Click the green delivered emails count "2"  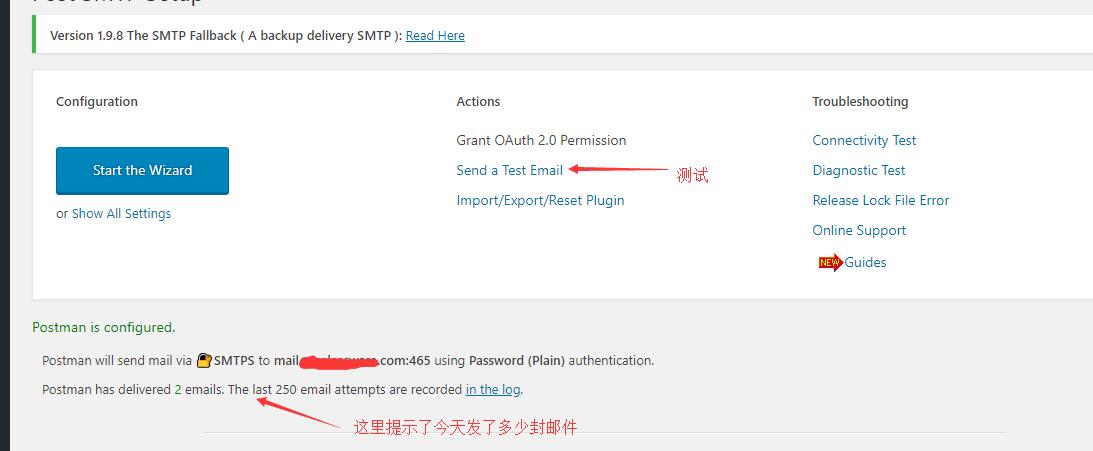tap(178, 390)
